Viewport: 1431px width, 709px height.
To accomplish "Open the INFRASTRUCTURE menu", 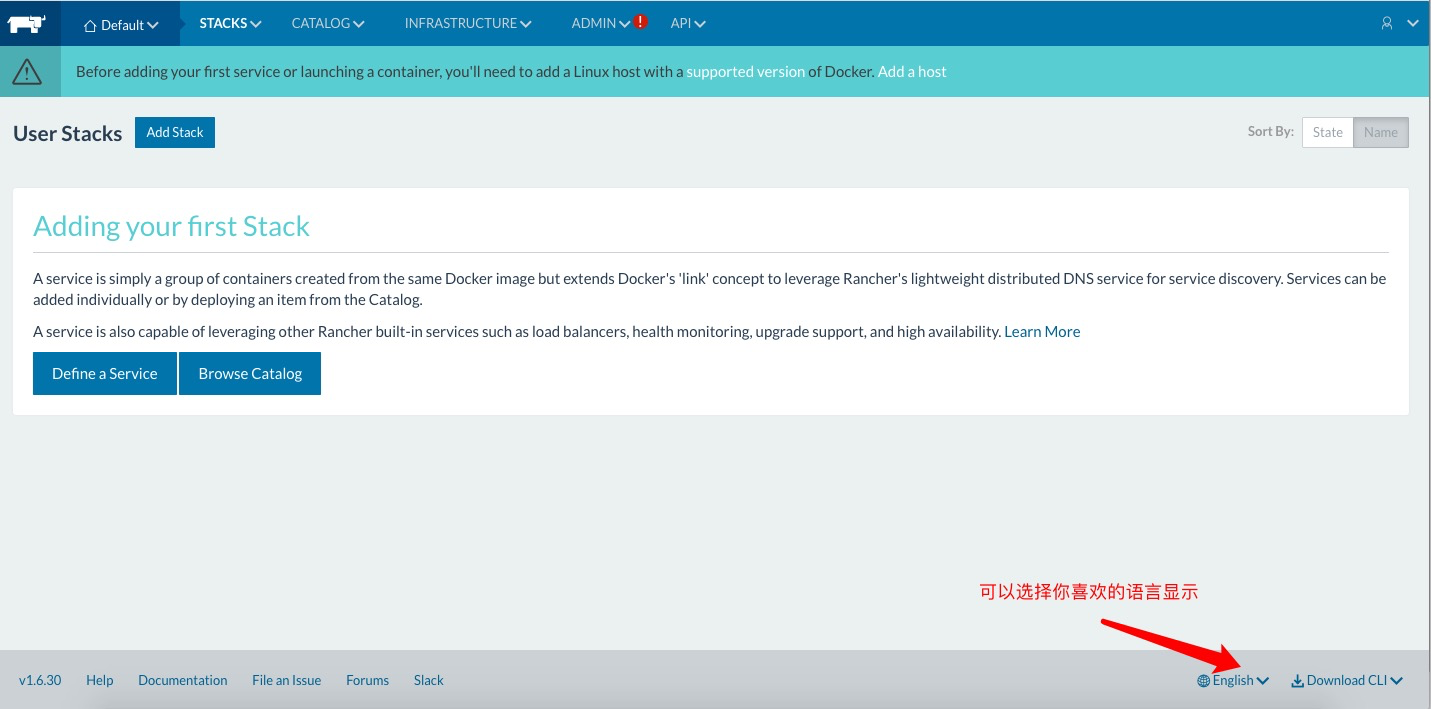I will (x=468, y=23).
